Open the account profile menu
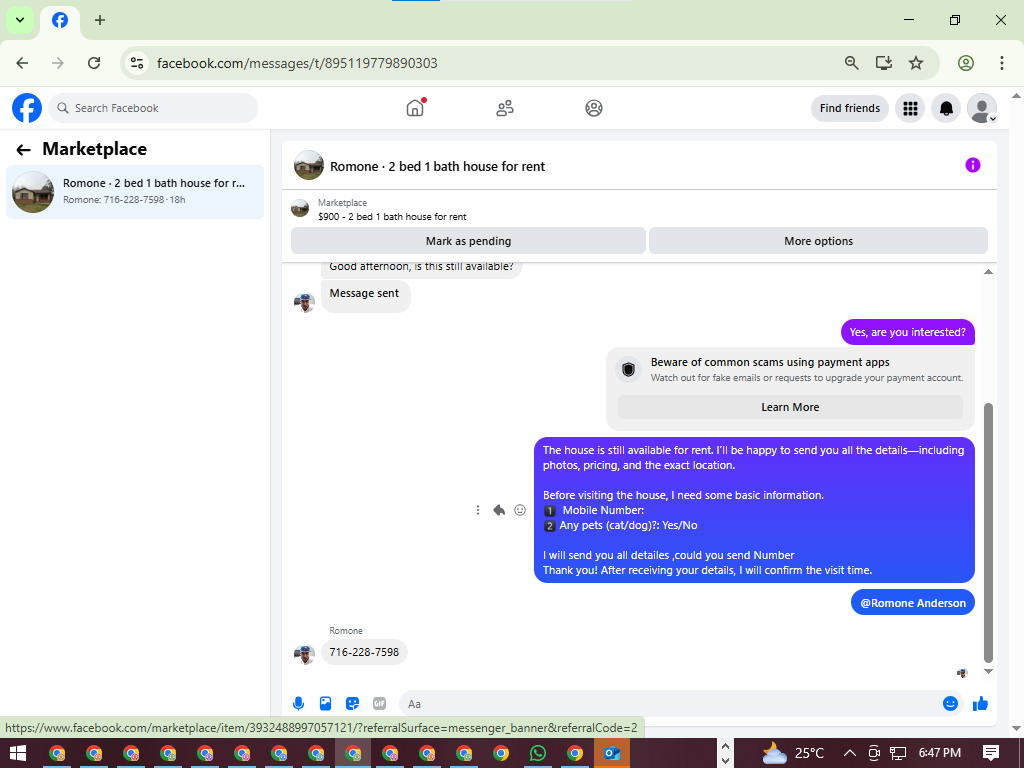Viewport: 1024px width, 768px height. [982, 108]
